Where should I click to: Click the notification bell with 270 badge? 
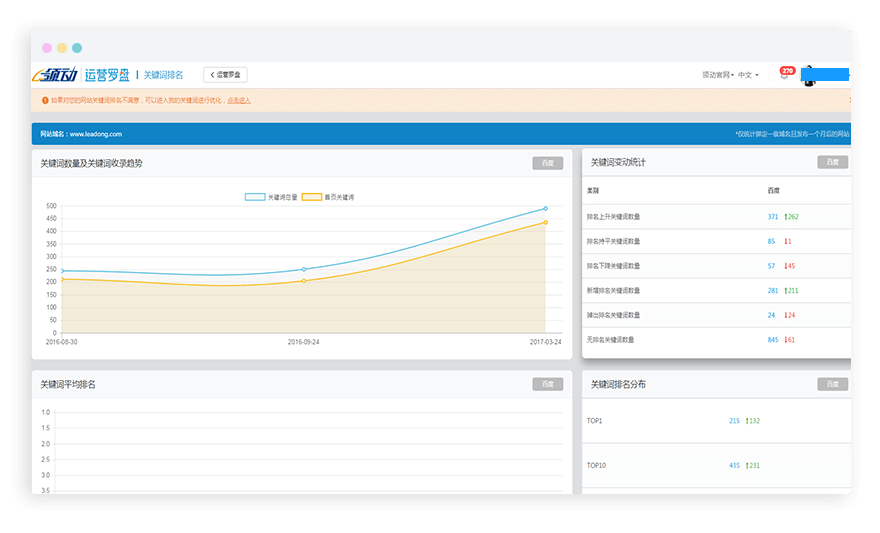[x=785, y=76]
